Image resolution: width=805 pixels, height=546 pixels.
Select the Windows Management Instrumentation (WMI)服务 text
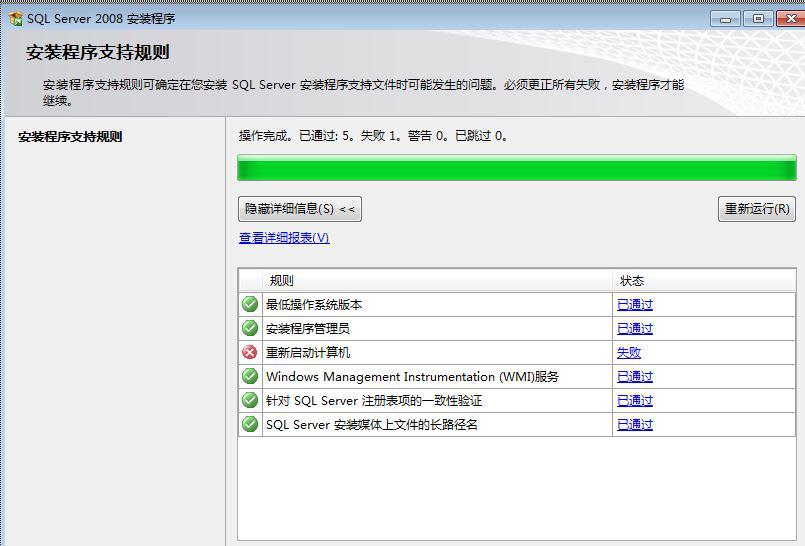click(412, 376)
